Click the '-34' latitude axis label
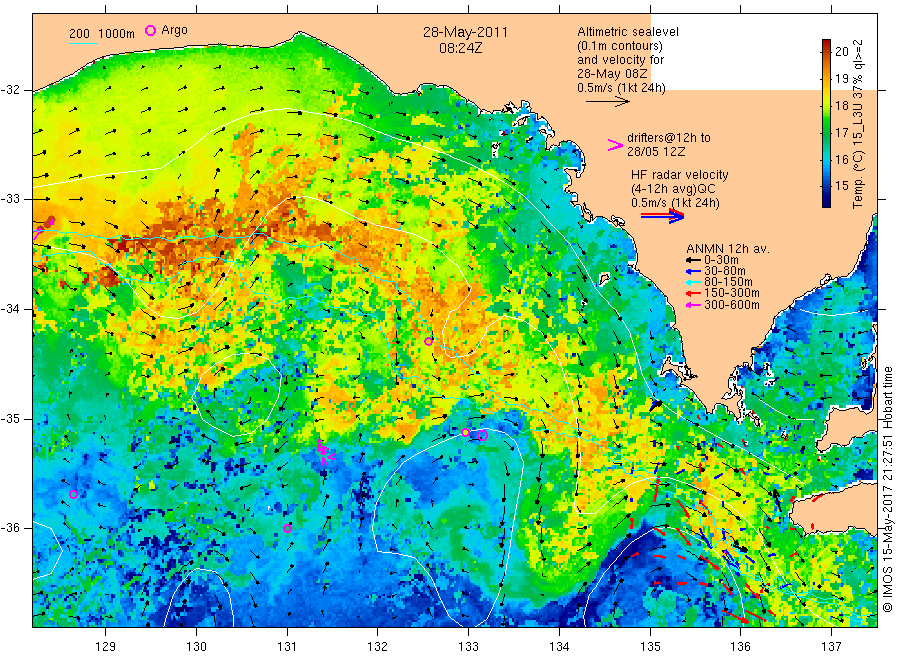 point(10,309)
